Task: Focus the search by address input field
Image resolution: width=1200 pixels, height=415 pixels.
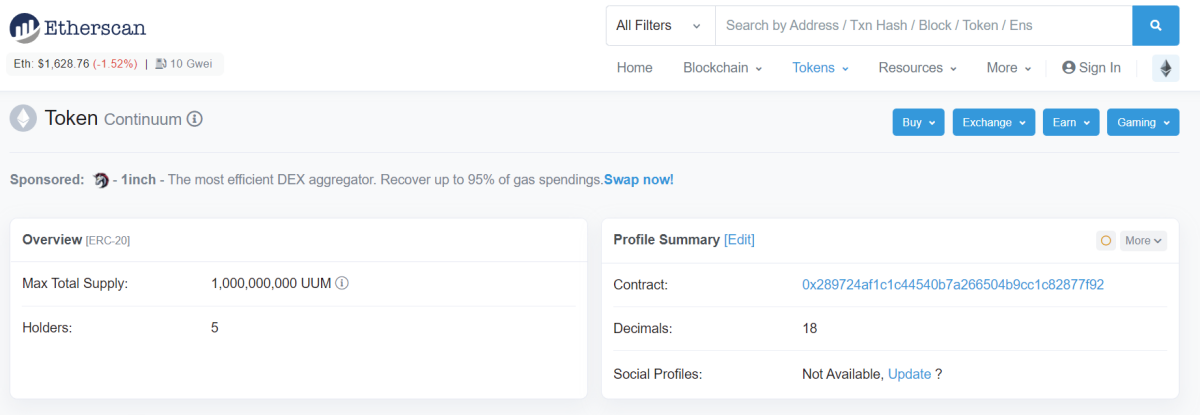Action: coord(923,25)
